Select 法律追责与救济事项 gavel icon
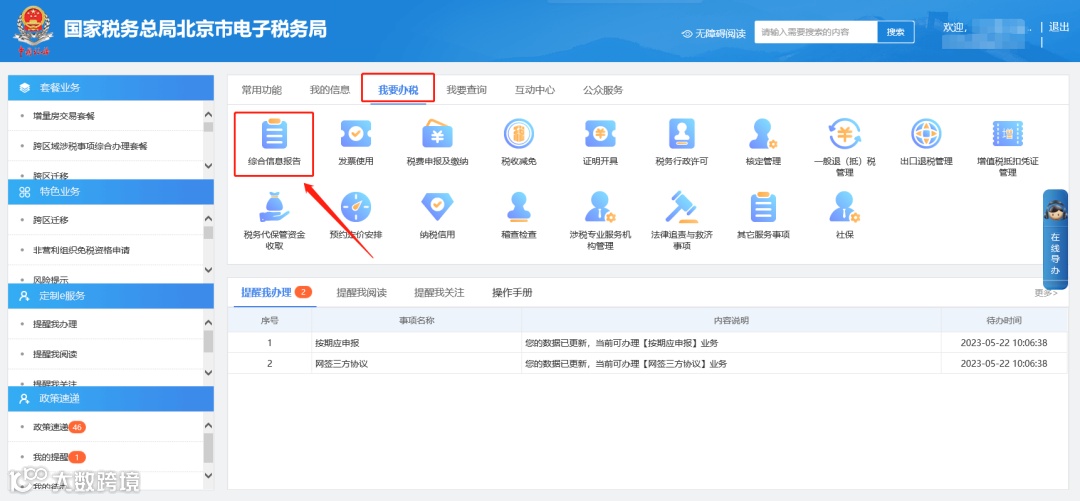The image size is (1080, 501). [x=682, y=207]
